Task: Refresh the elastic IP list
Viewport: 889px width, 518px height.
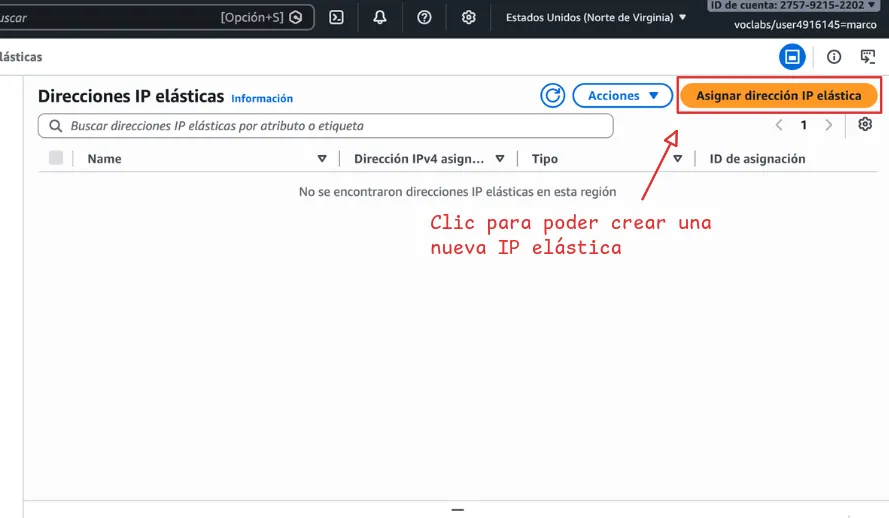Action: click(552, 95)
